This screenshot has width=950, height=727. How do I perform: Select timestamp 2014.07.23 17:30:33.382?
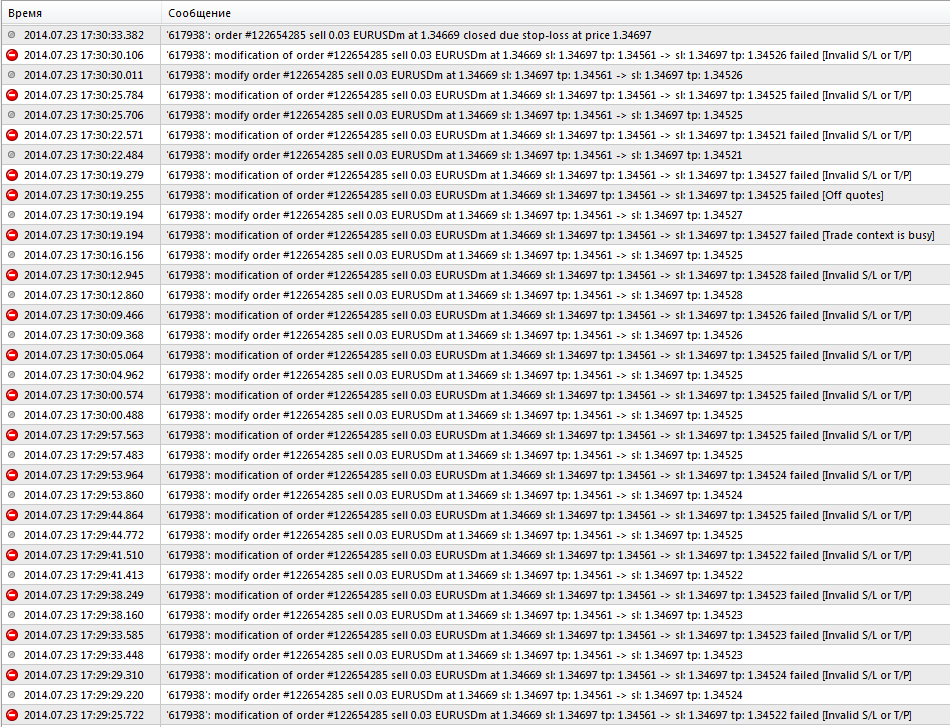[x=84, y=35]
